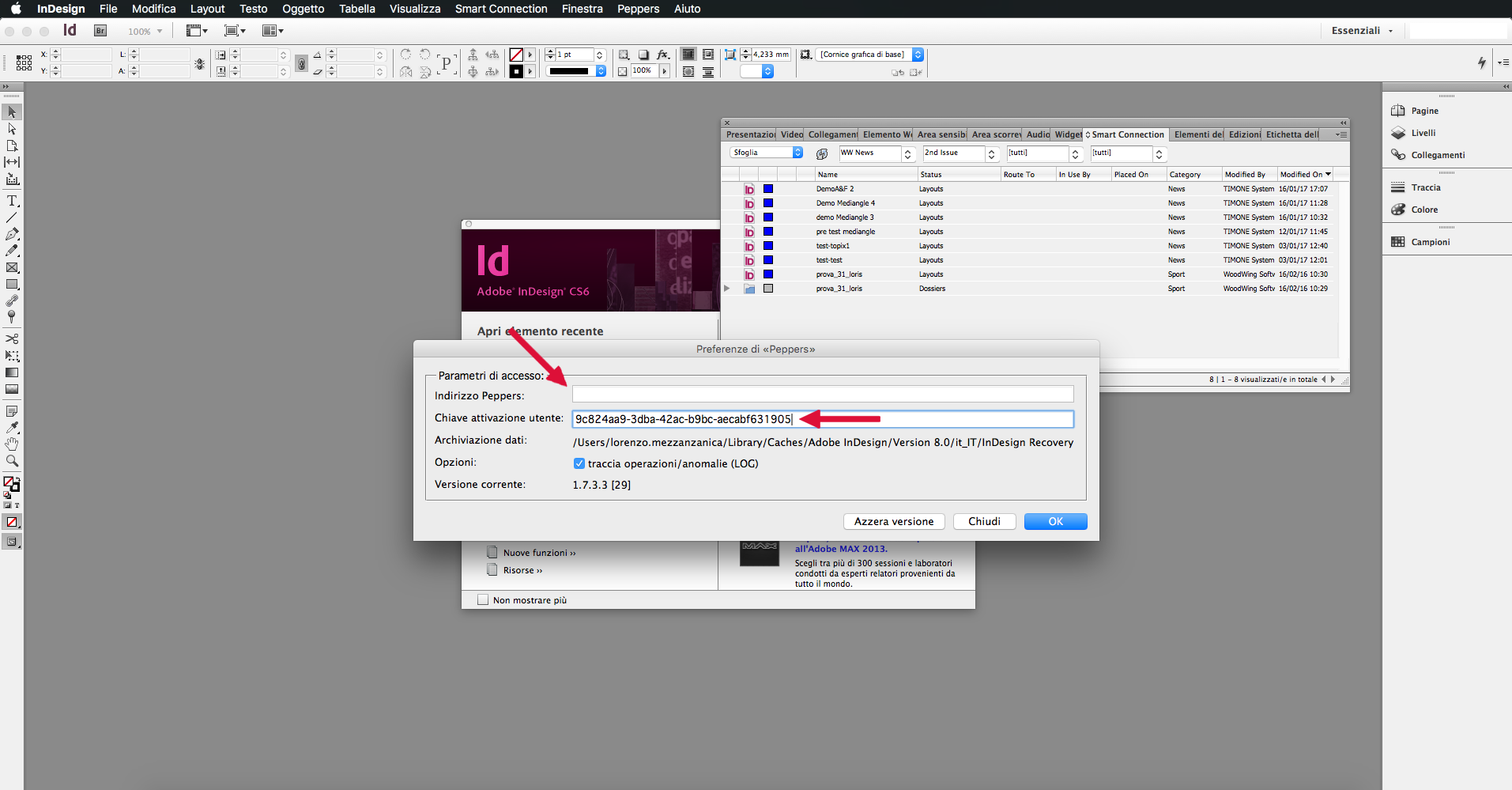This screenshot has width=1512, height=790.
Task: Open the stroke weight 1 pt dropdown
Action: [x=600, y=55]
